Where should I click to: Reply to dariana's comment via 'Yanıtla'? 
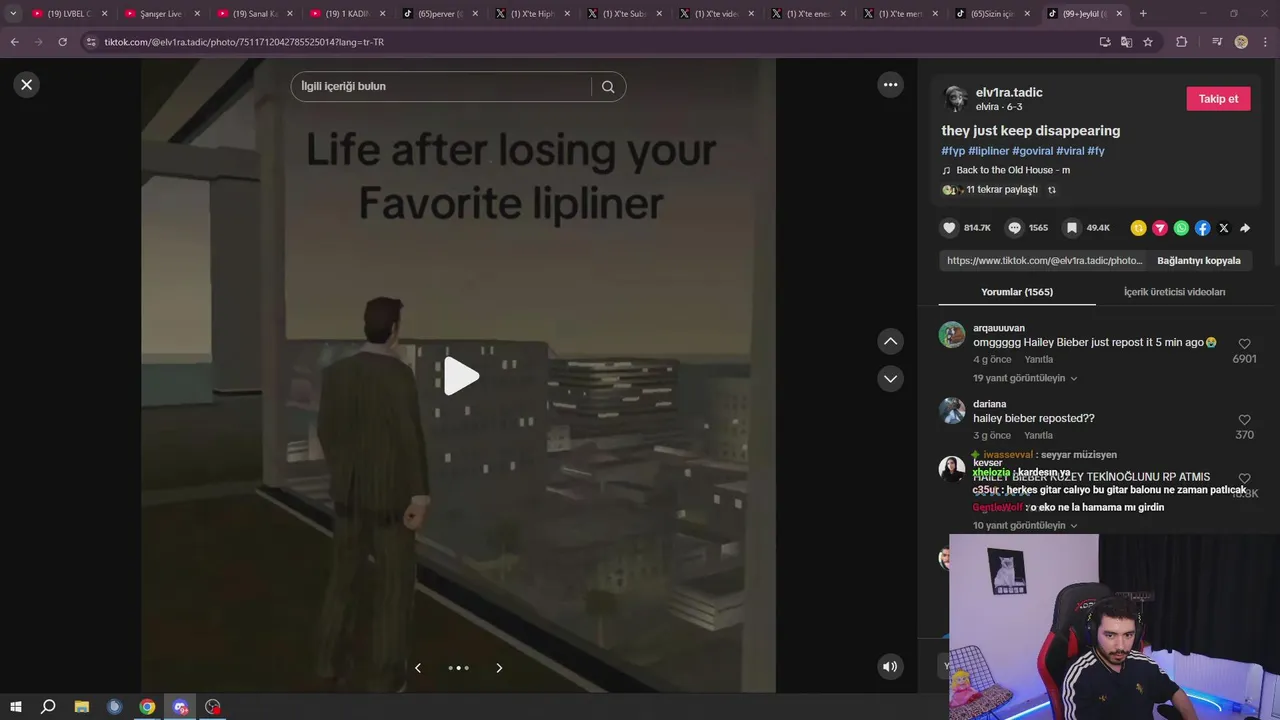1038,436
